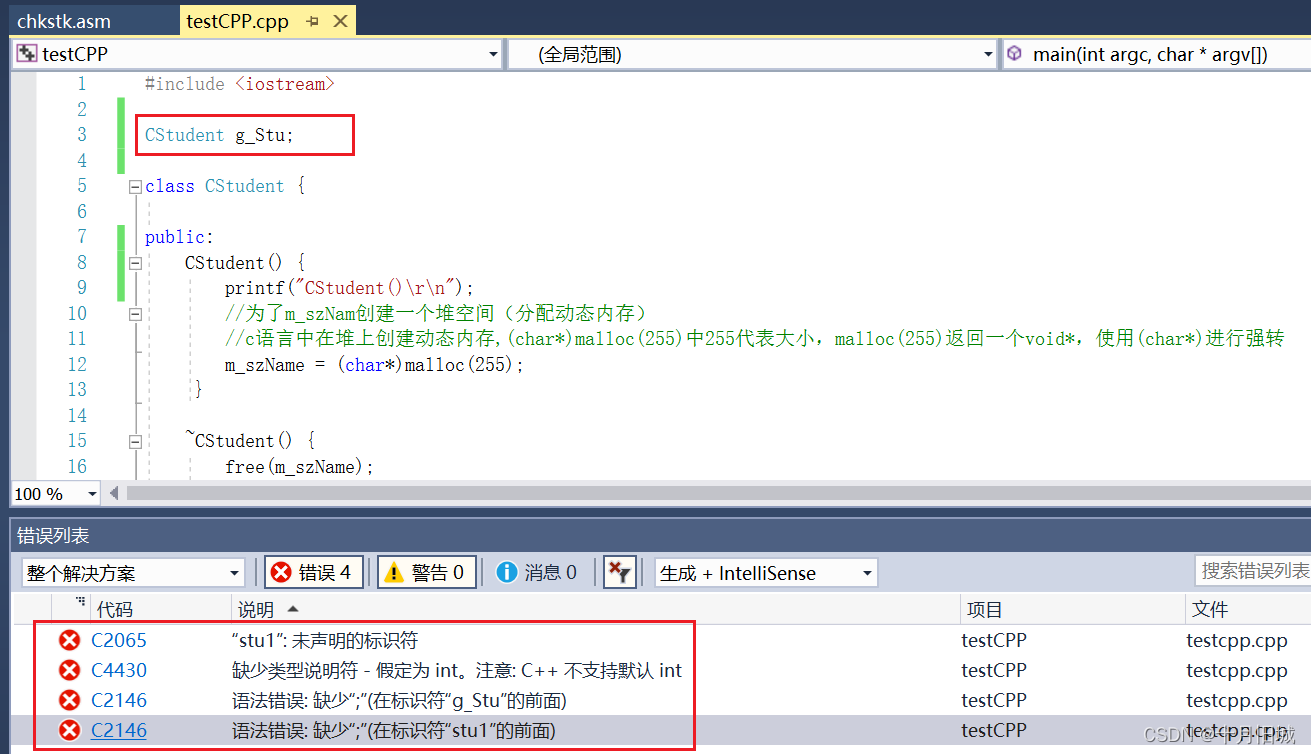
Task: Click testCPP project cell in the C2065 row
Action: pyautogui.click(x=994, y=641)
